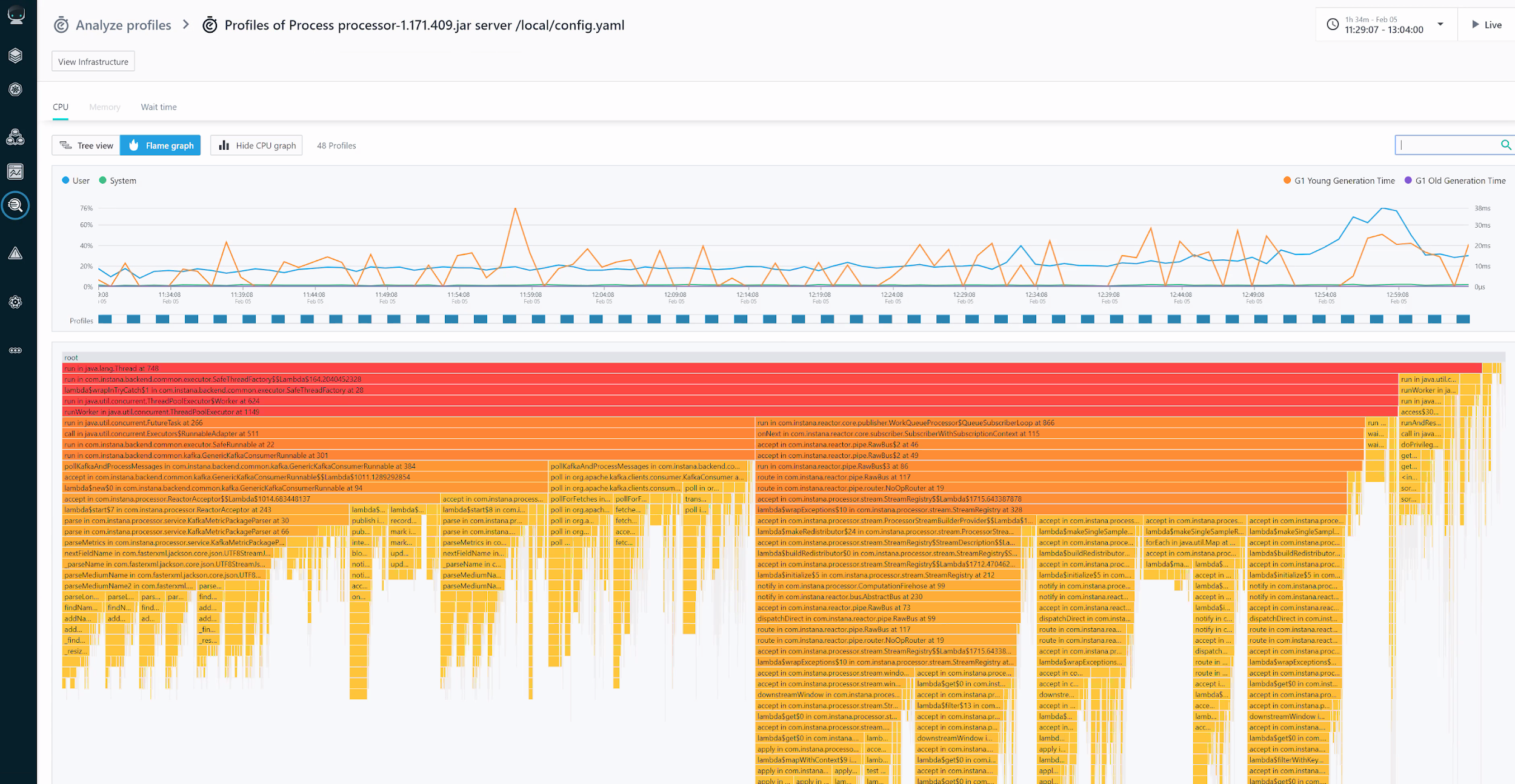This screenshot has height=784, width=1515.
Task: Expand the time range dropdown arrow
Action: pyautogui.click(x=1440, y=24)
